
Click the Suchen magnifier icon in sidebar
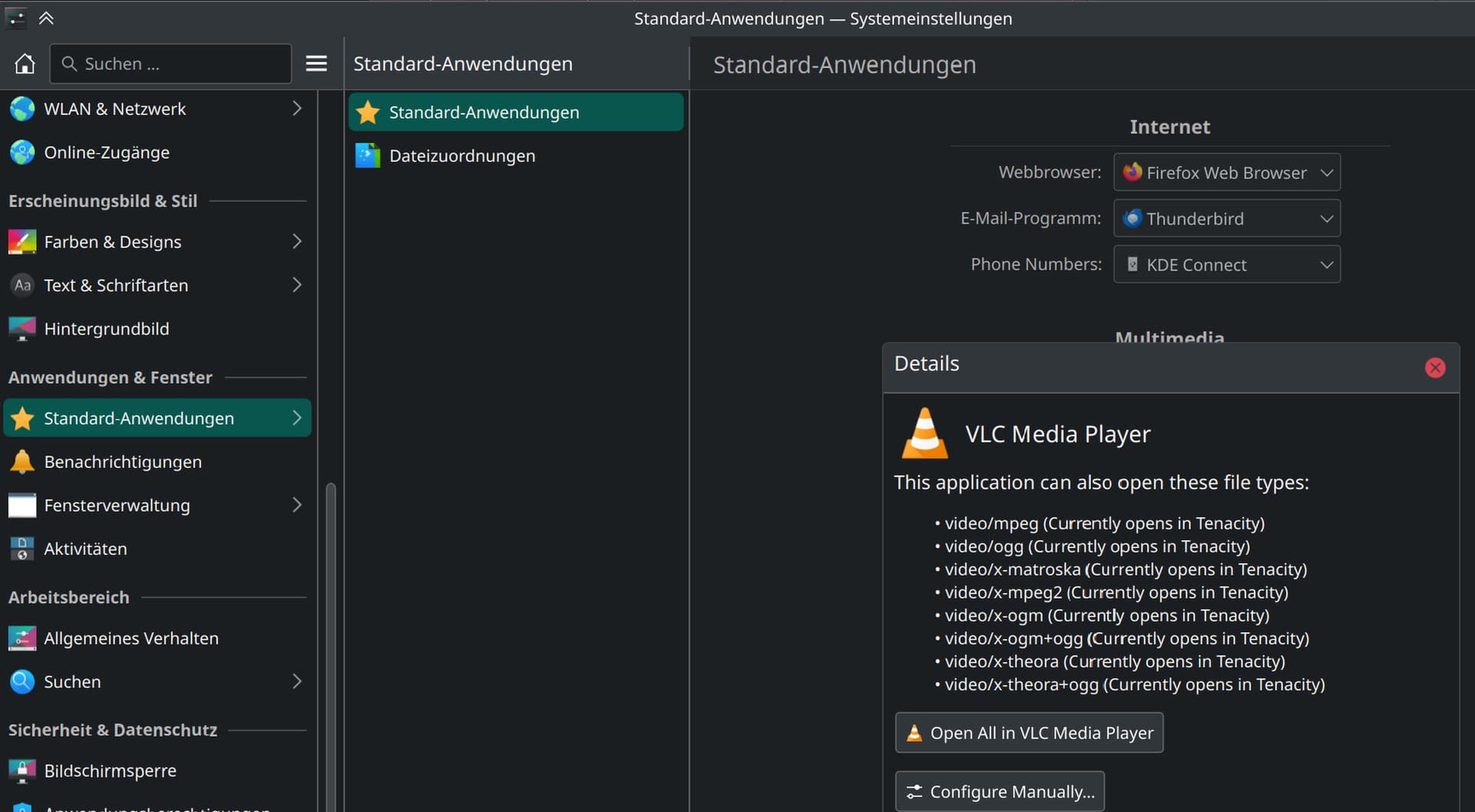click(22, 681)
